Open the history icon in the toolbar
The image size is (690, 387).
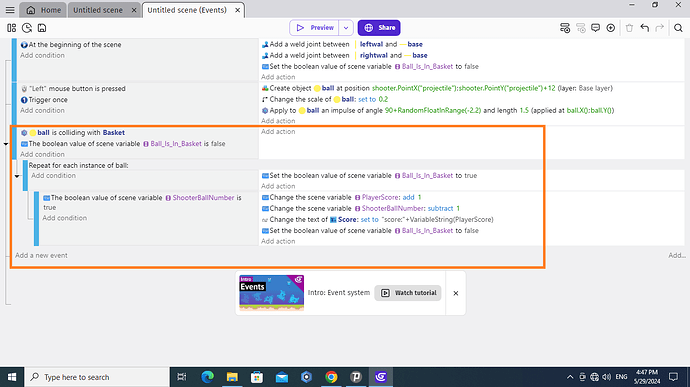[27, 28]
